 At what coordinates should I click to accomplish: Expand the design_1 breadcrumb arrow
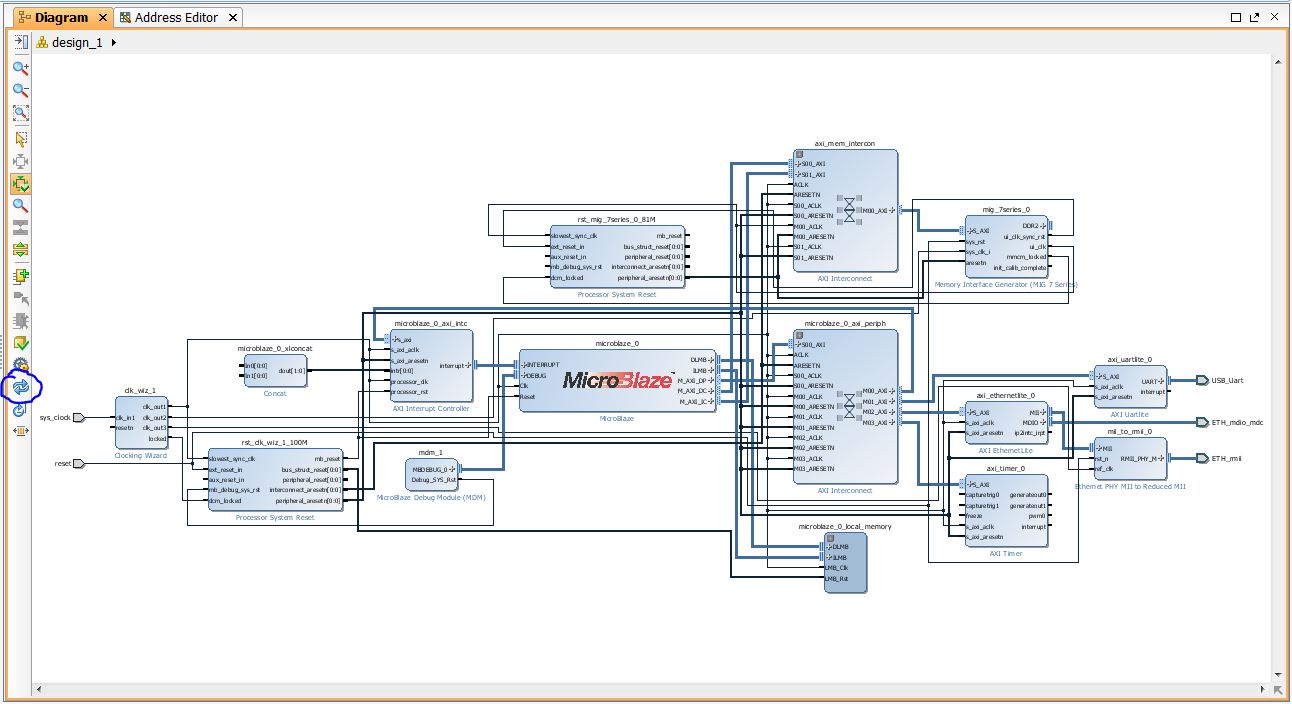114,43
